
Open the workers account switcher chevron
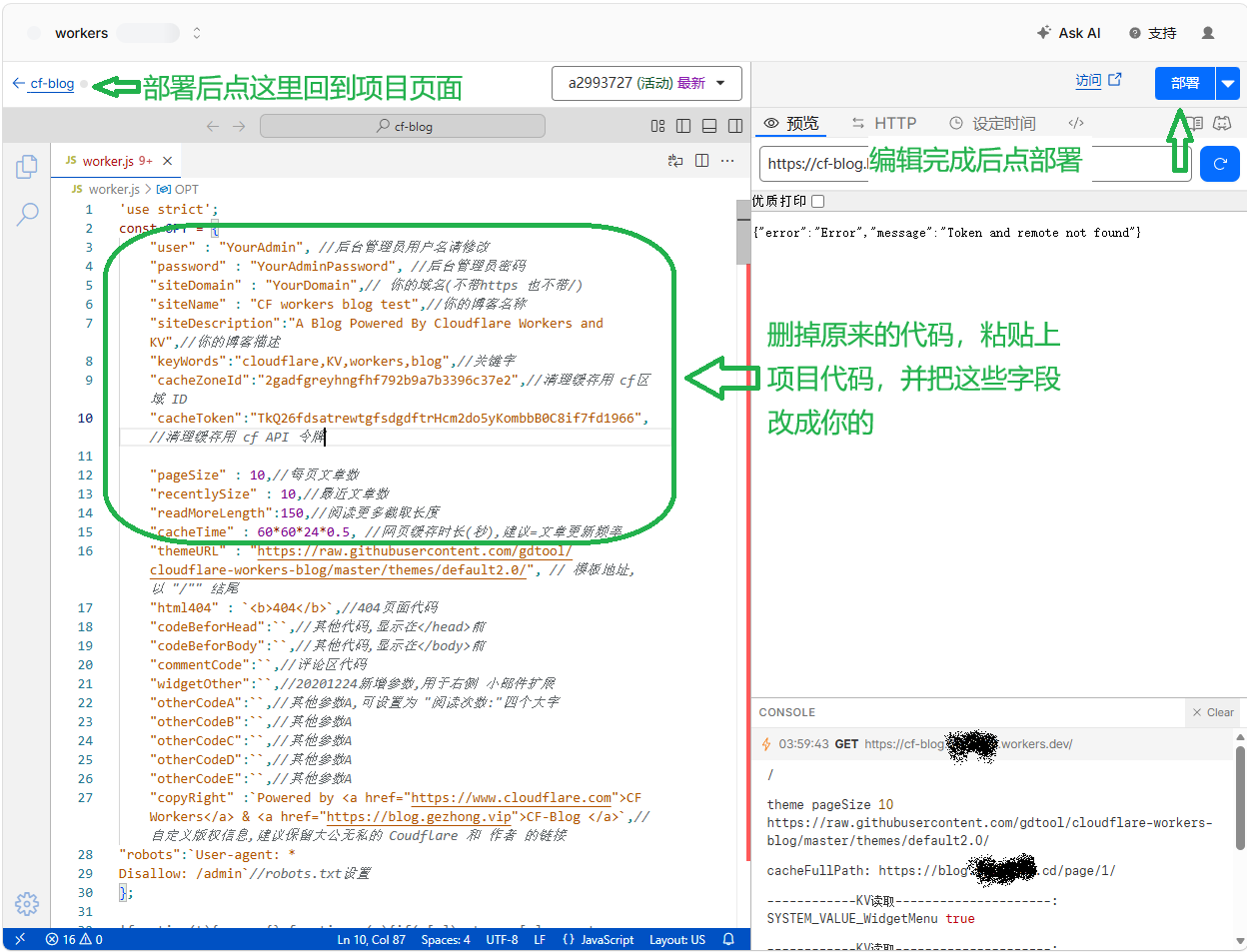(197, 33)
